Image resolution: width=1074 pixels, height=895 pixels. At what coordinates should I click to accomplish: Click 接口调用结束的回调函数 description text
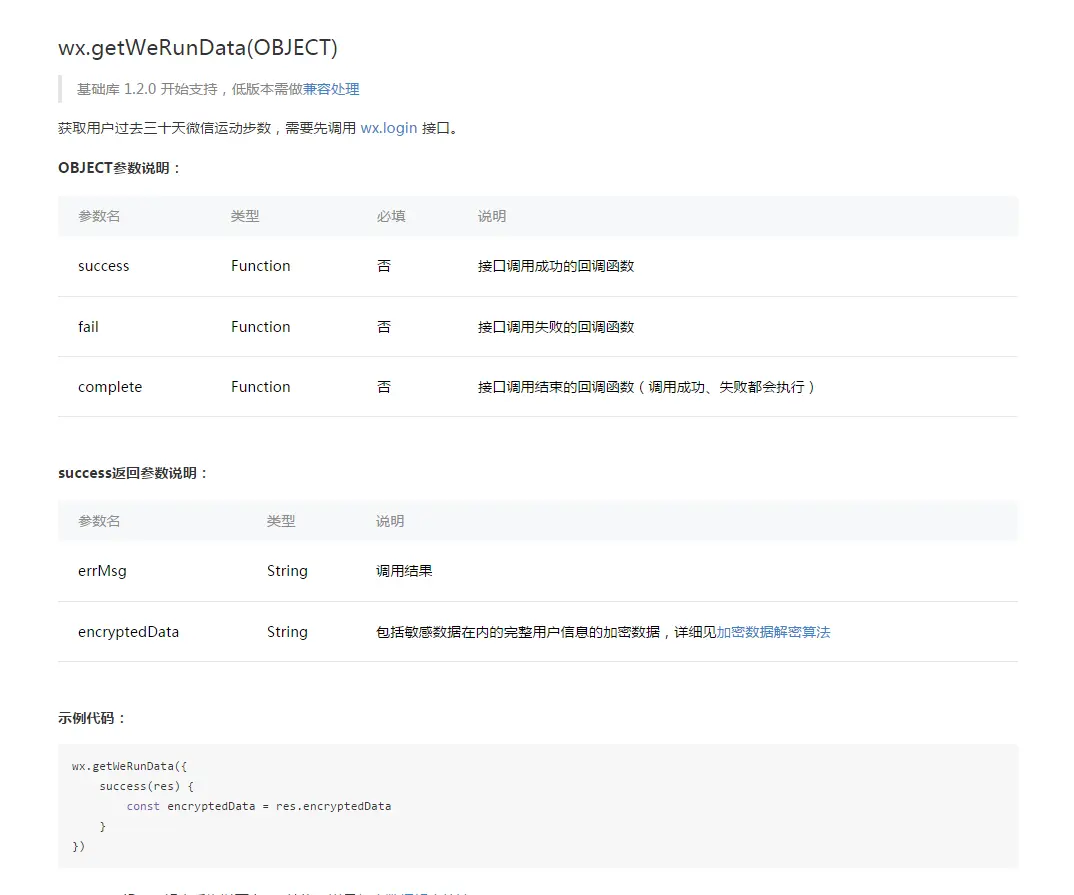[x=646, y=387]
